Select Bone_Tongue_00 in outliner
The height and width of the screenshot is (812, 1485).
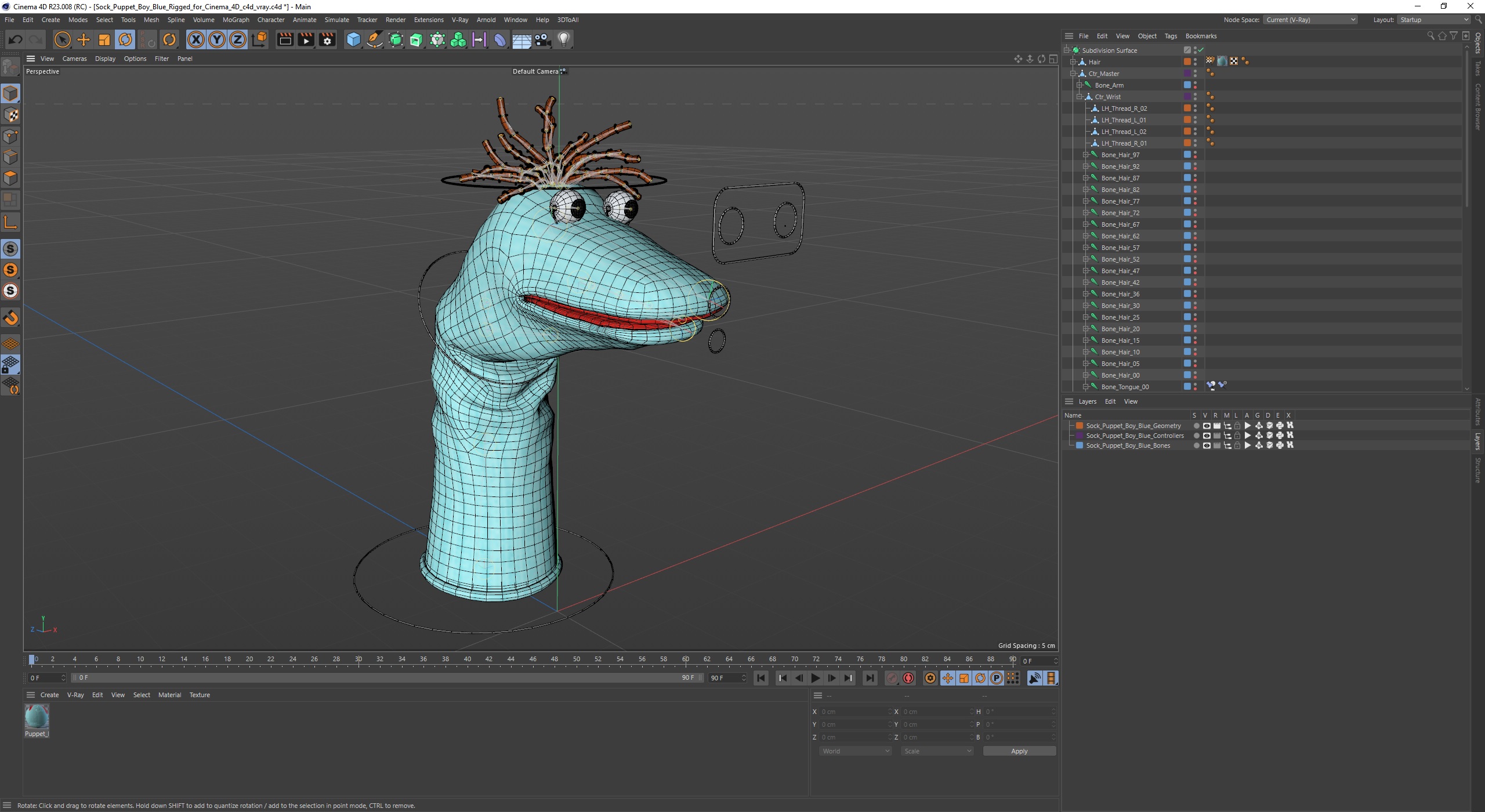point(1126,387)
